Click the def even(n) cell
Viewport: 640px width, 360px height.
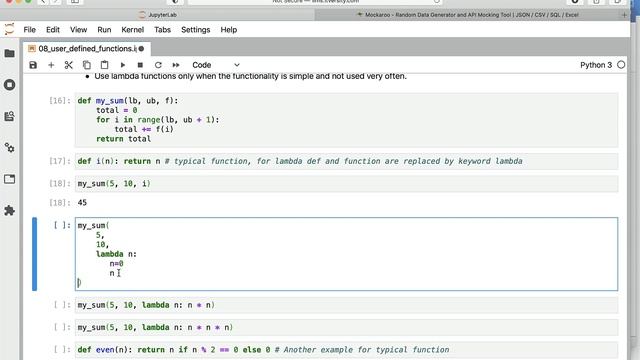coord(346,350)
